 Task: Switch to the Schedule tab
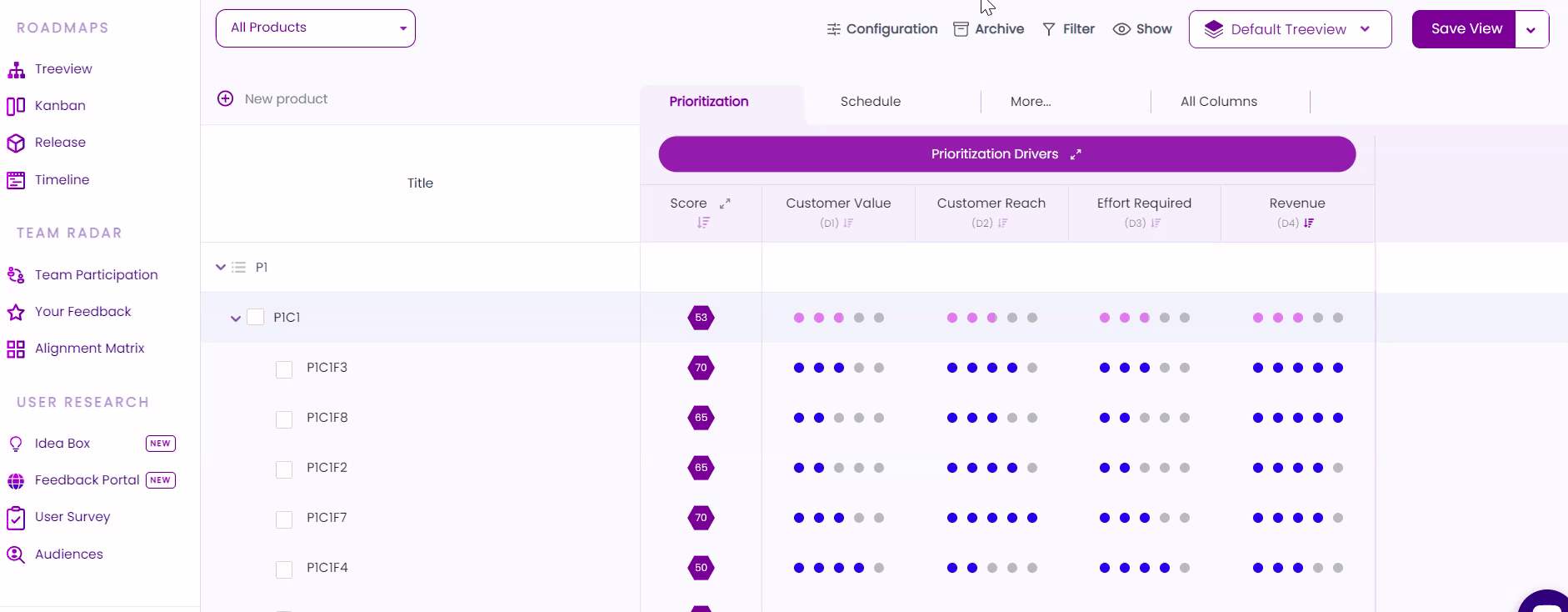click(870, 102)
